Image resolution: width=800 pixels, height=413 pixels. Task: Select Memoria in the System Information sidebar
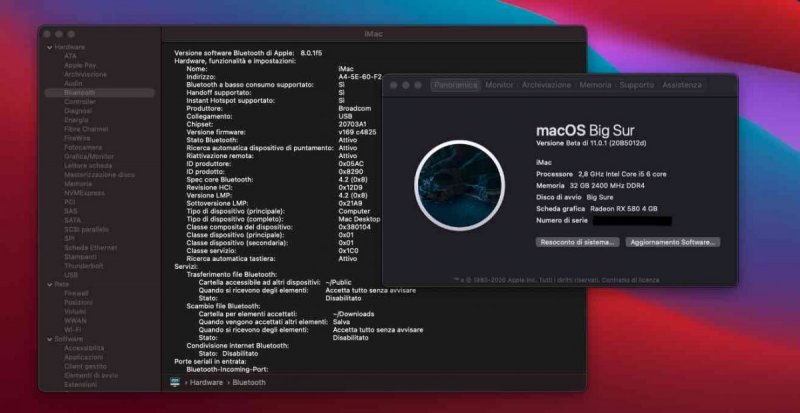(x=78, y=184)
